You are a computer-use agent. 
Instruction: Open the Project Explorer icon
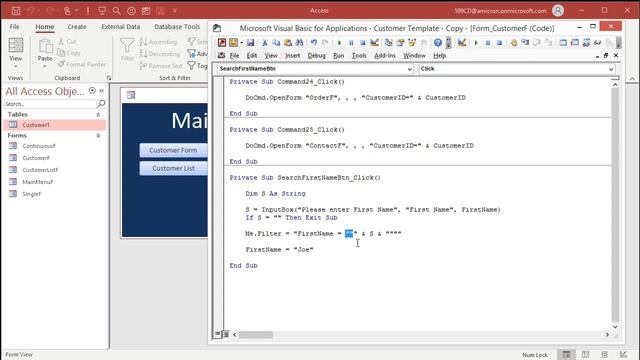click(x=389, y=42)
